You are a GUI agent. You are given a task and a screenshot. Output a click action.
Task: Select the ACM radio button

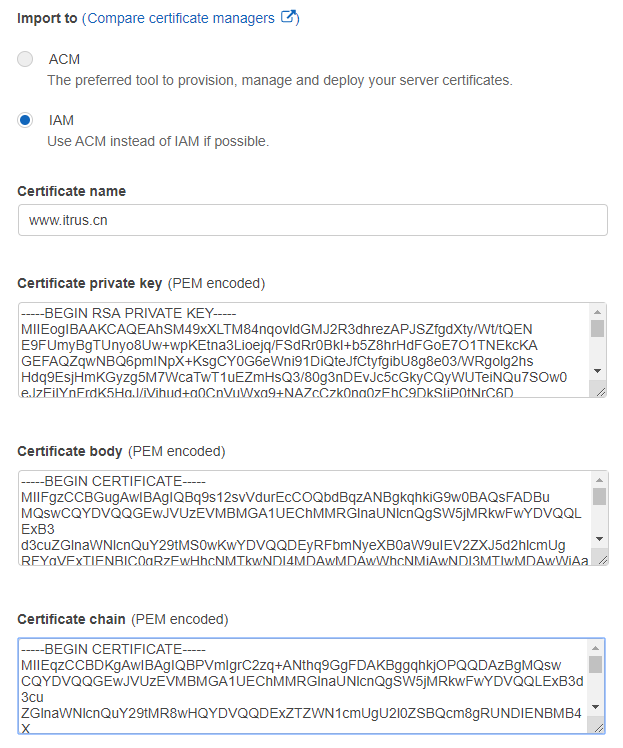pyautogui.click(x=26, y=60)
